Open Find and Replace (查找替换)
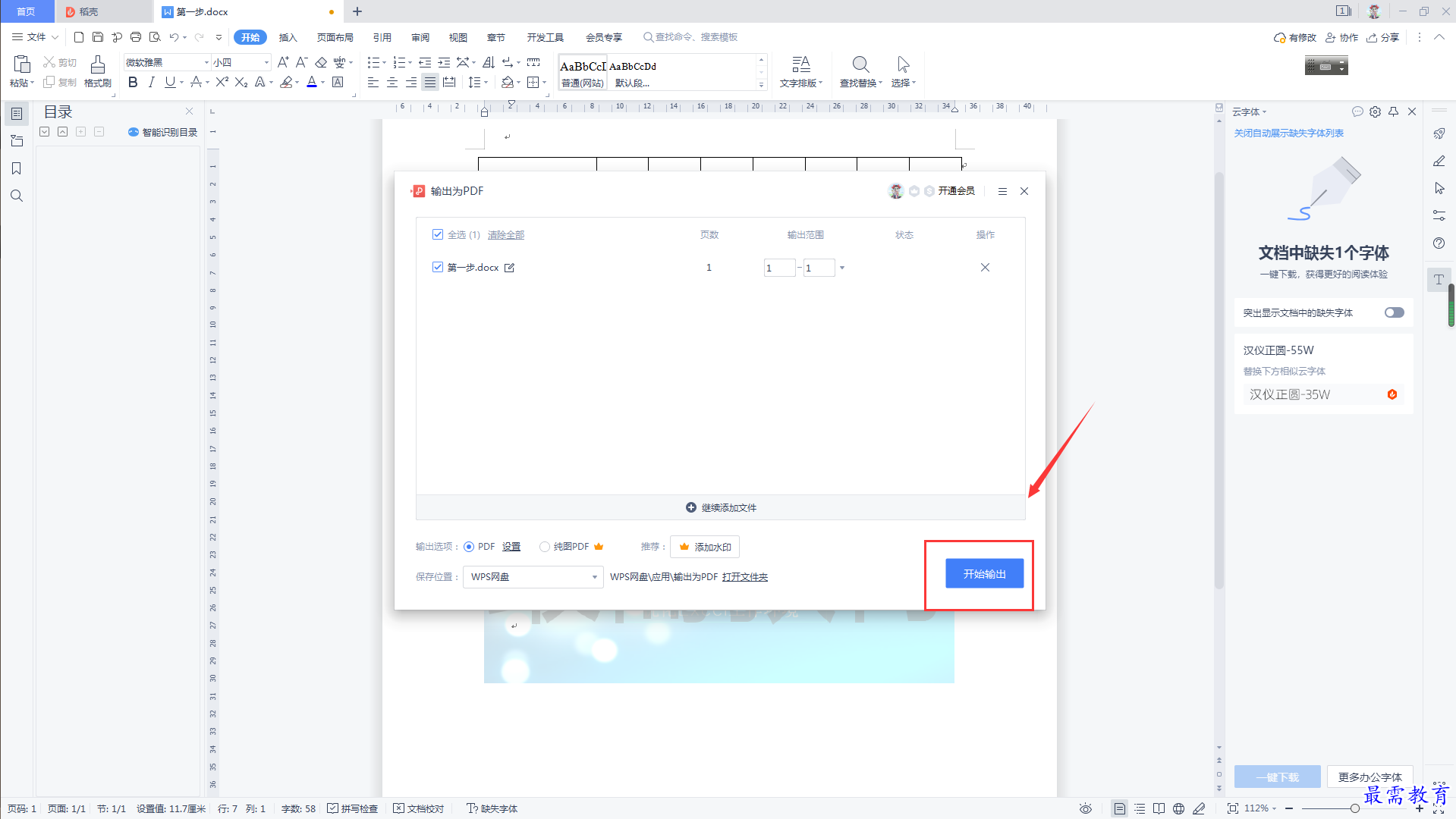This screenshot has height=819, width=1456. (860, 71)
